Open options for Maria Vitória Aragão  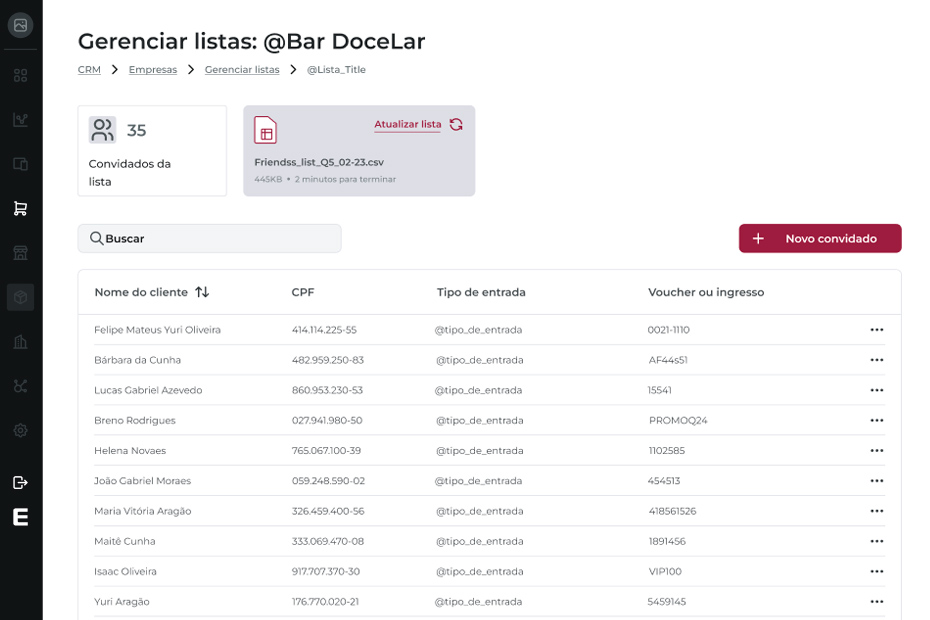point(877,511)
